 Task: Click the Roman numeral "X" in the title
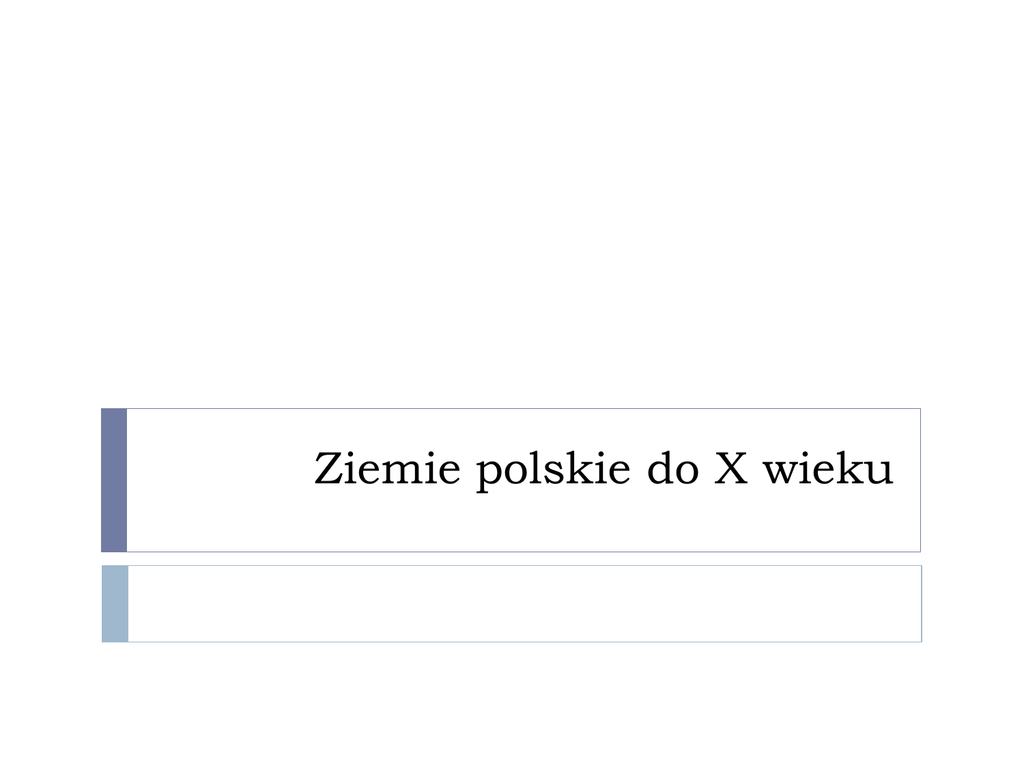coord(729,470)
